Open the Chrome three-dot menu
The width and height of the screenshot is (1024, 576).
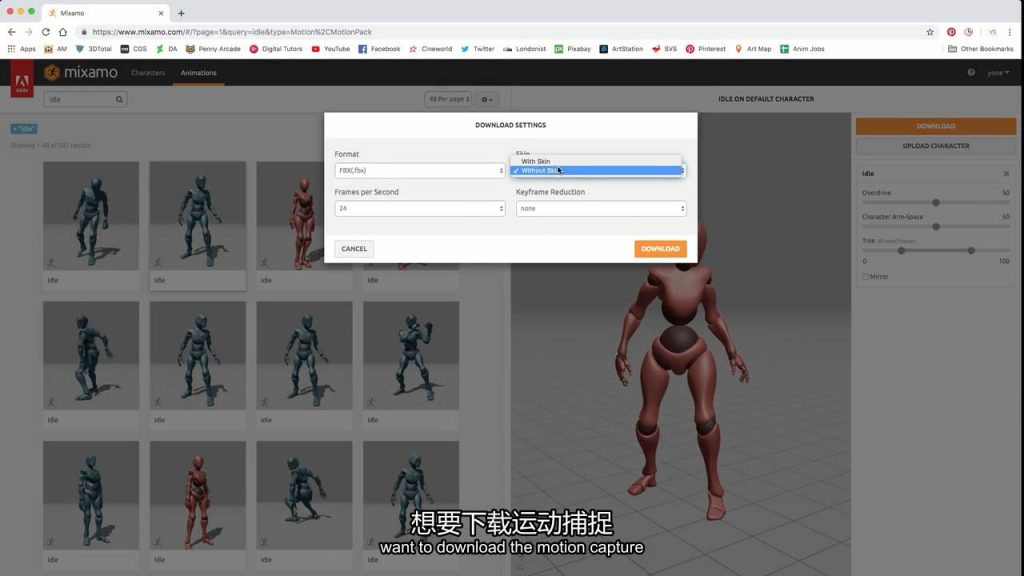pyautogui.click(x=1010, y=32)
